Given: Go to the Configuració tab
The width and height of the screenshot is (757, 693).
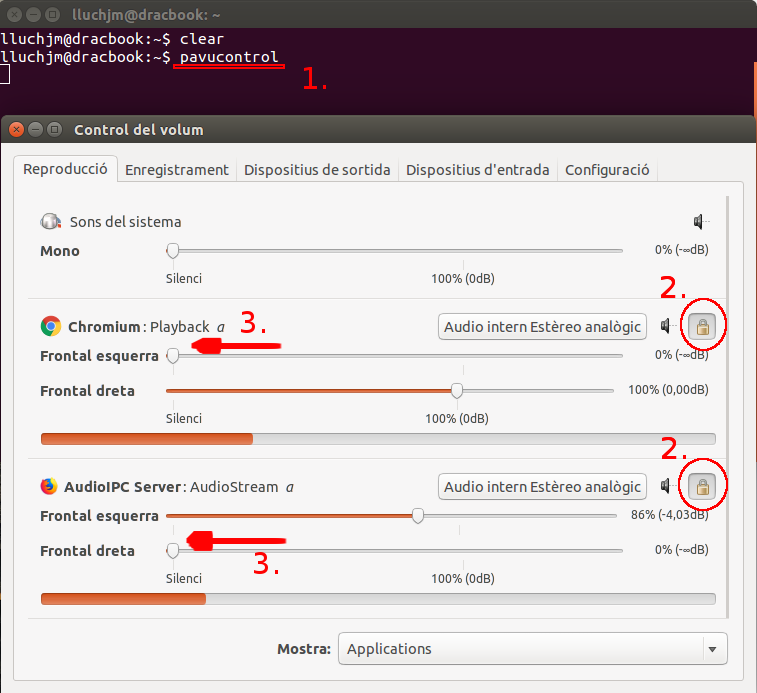Looking at the screenshot, I should (x=607, y=170).
